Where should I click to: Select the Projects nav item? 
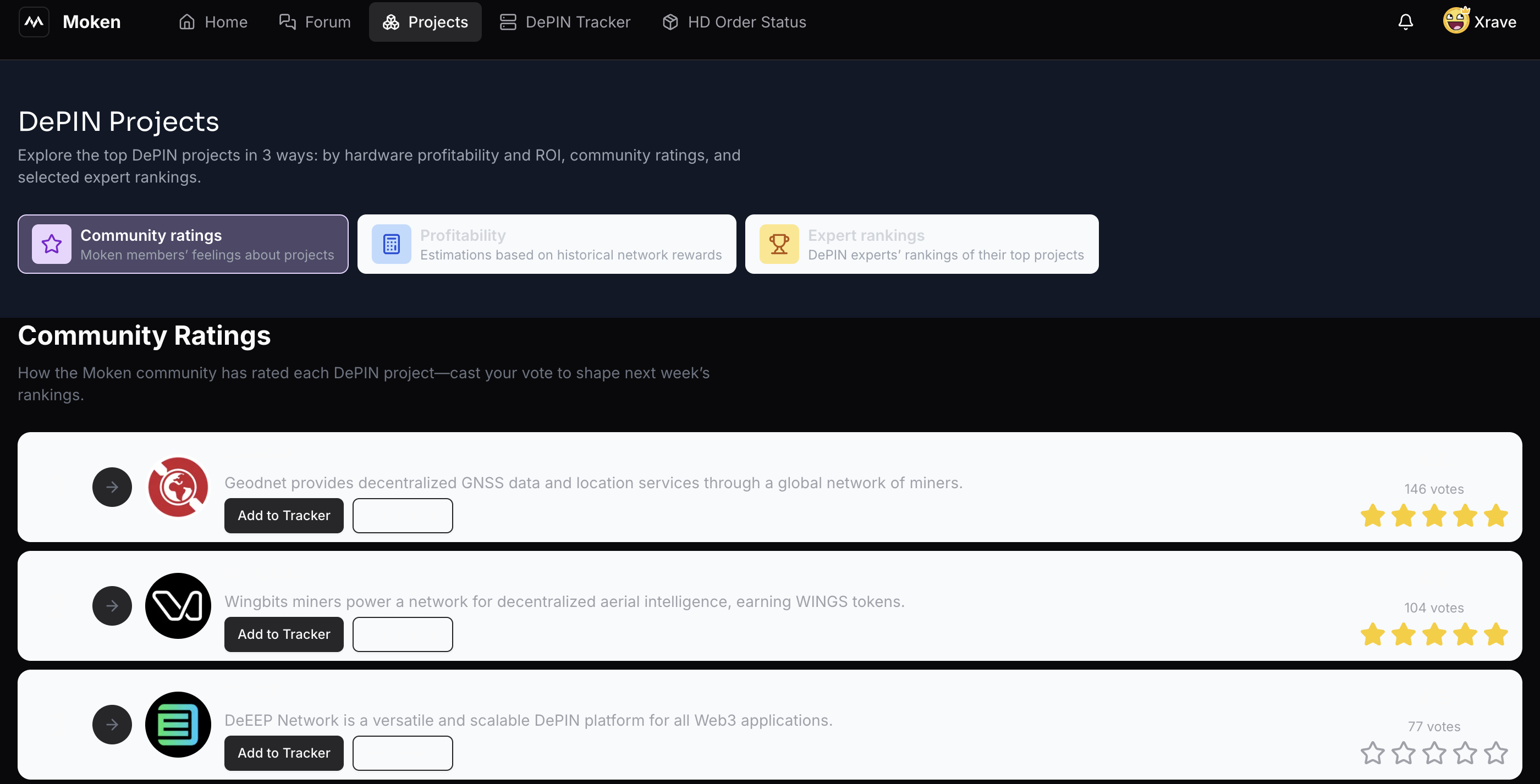(x=425, y=22)
